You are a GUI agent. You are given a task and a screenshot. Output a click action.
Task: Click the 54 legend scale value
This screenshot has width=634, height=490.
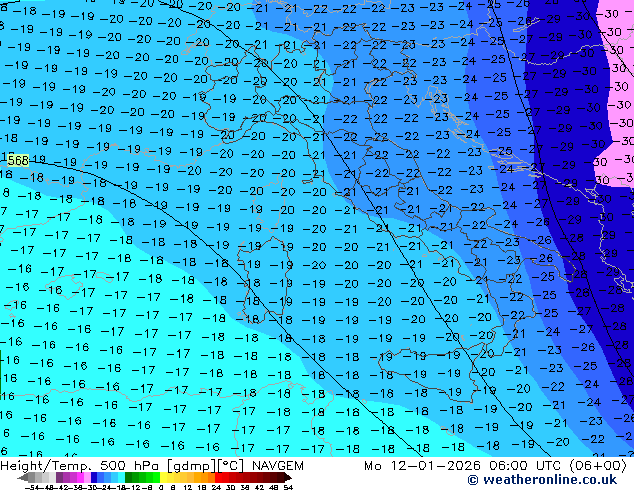click(287, 488)
